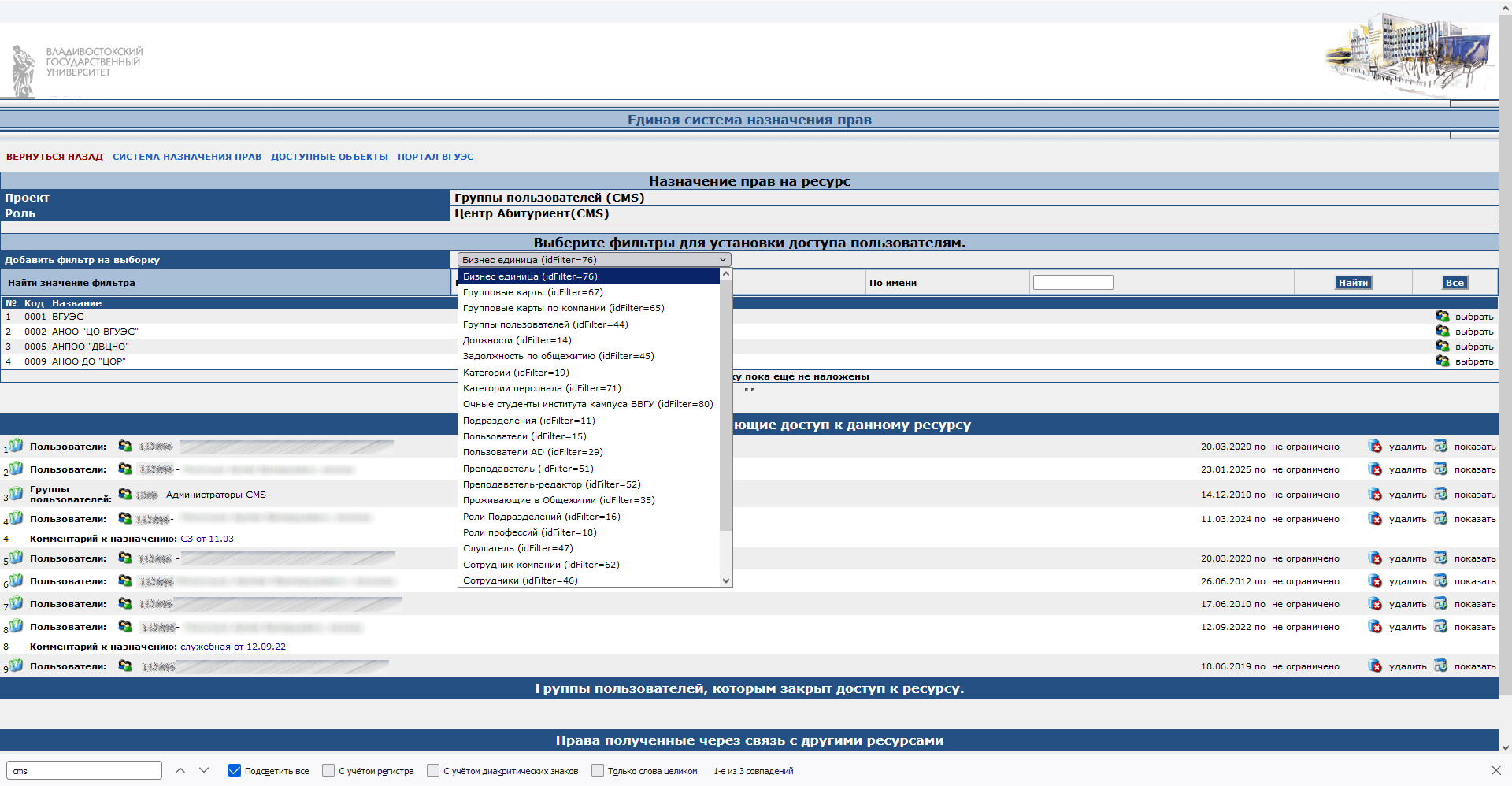Open ВЕРНУТЬСЯ НАЗАД link
This screenshot has height=786, width=1512.
coord(54,157)
